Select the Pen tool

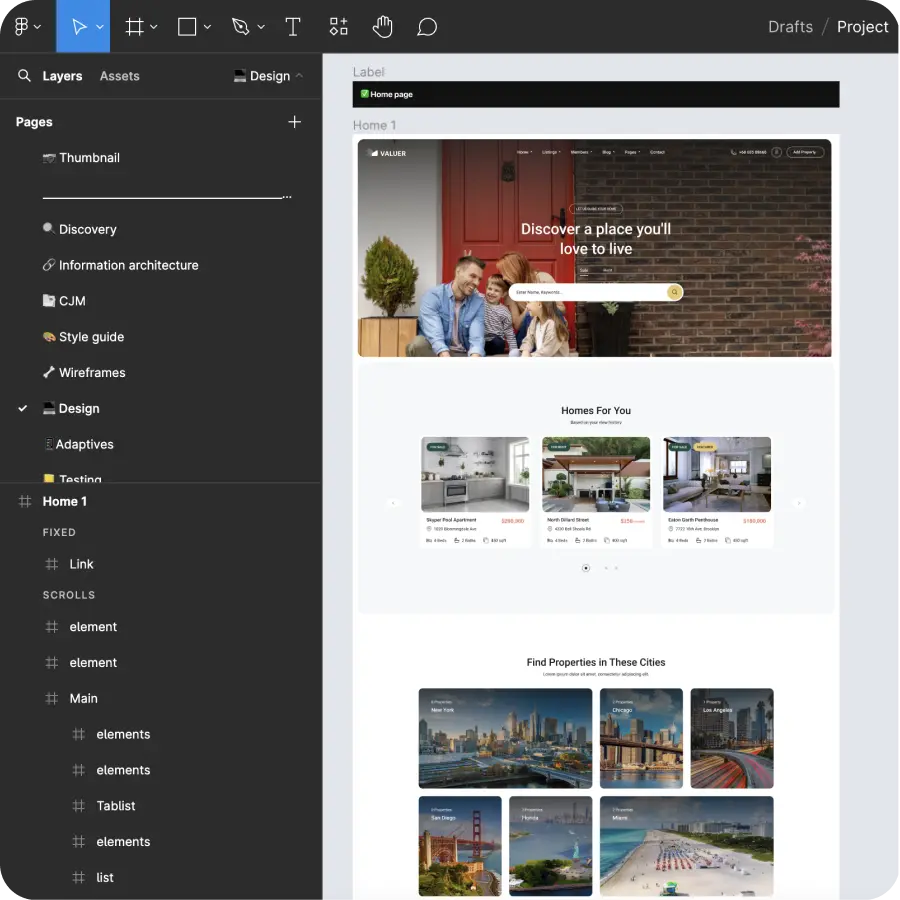(240, 26)
